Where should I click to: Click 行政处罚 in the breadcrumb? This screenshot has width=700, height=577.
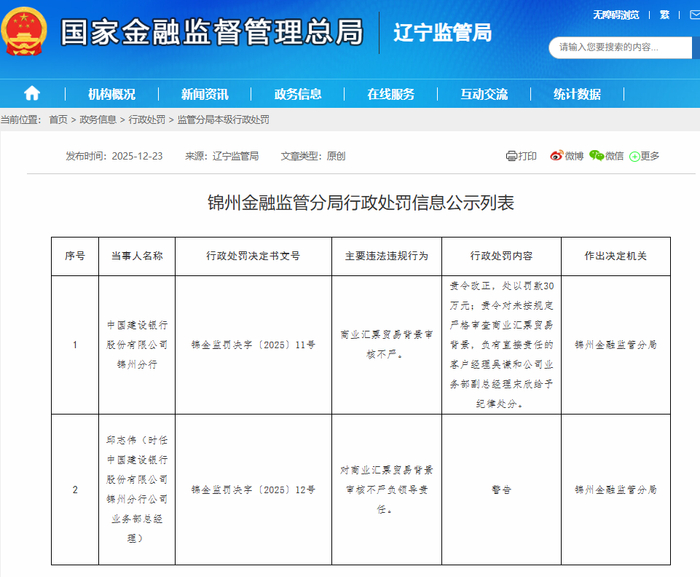click(147, 120)
